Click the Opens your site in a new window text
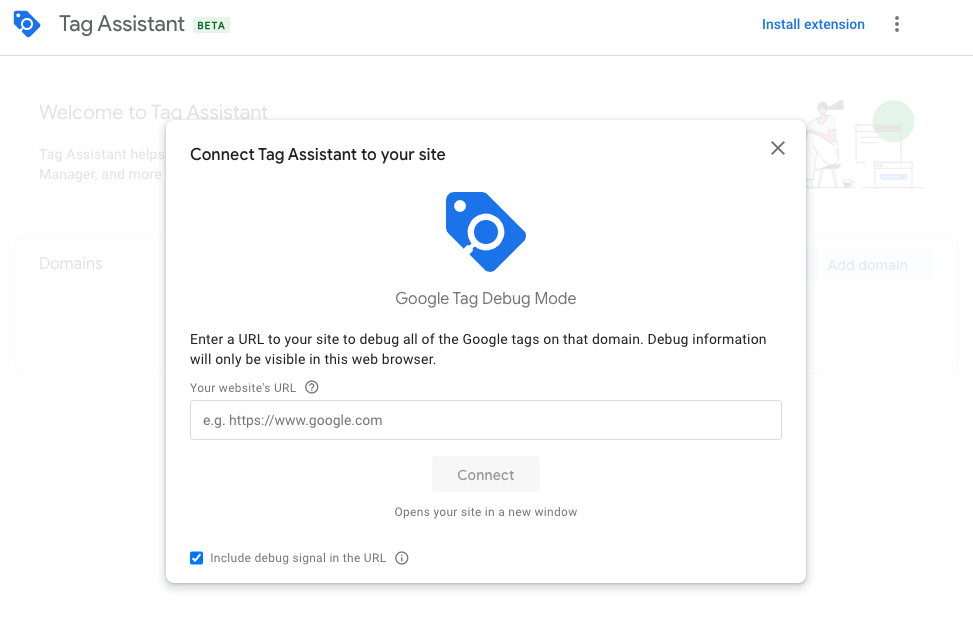 tap(486, 512)
